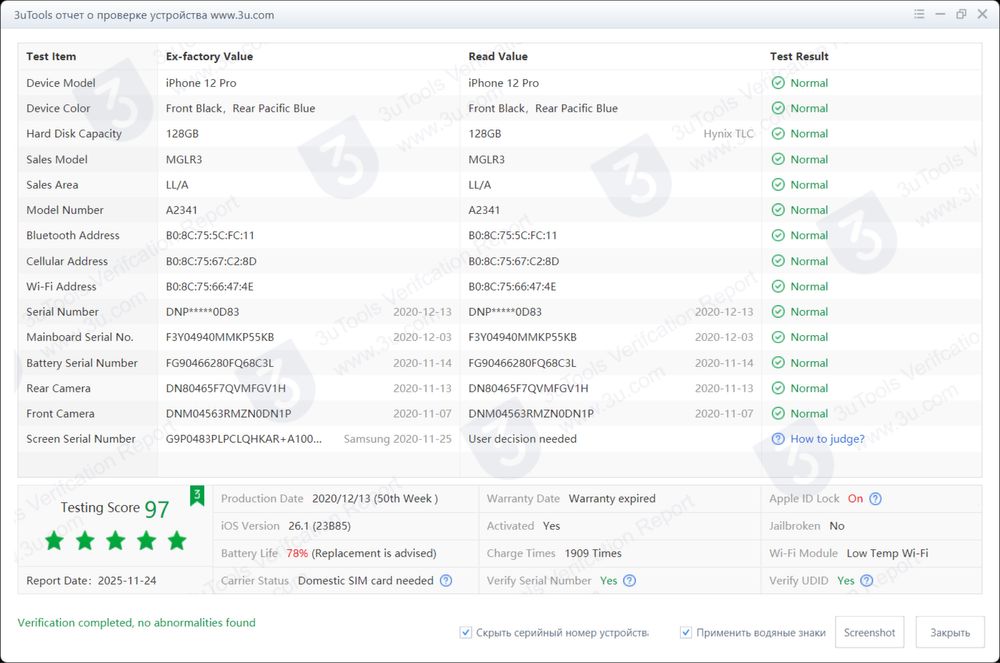
Task: Click the Read Value column header
Action: [498, 56]
